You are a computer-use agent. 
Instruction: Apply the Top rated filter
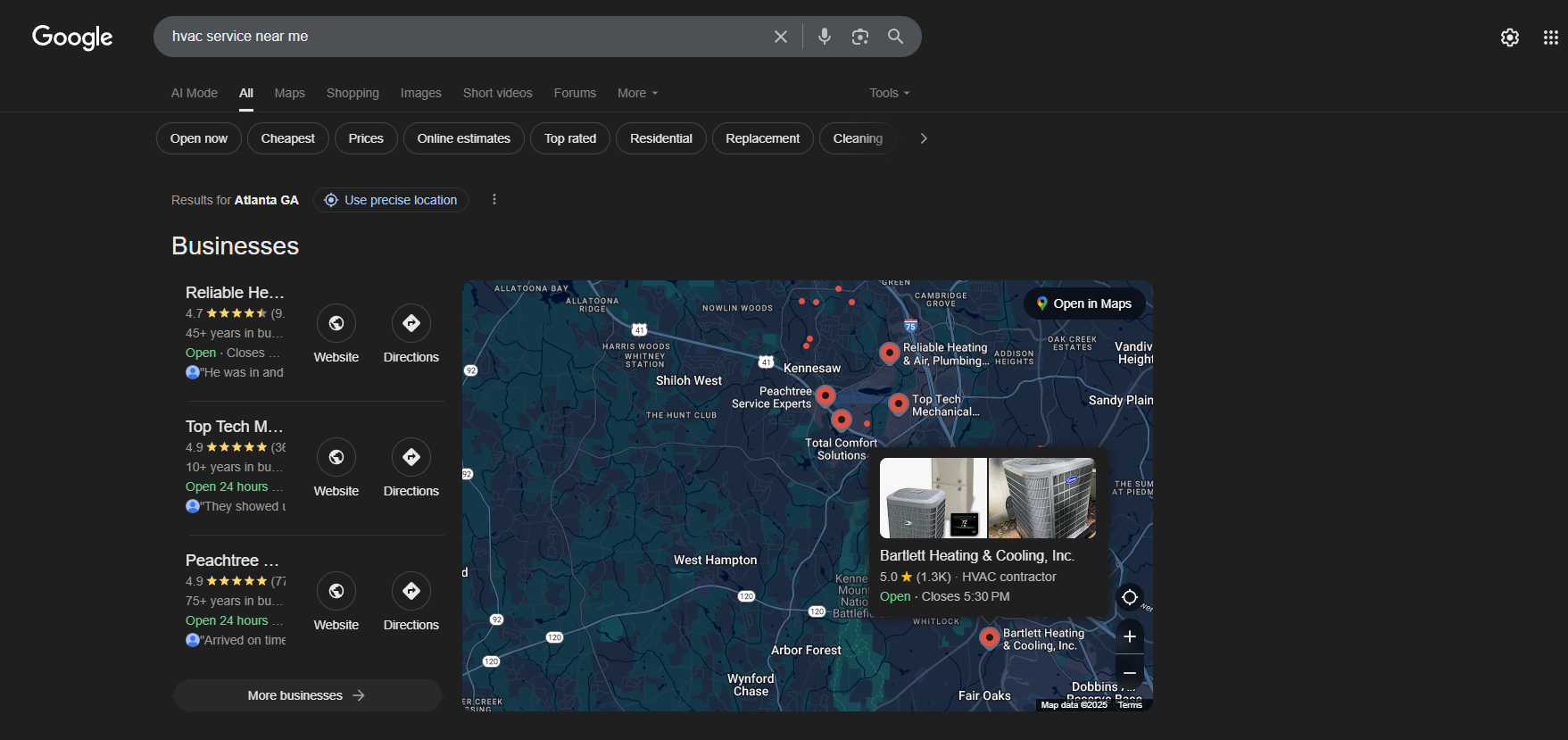point(570,138)
